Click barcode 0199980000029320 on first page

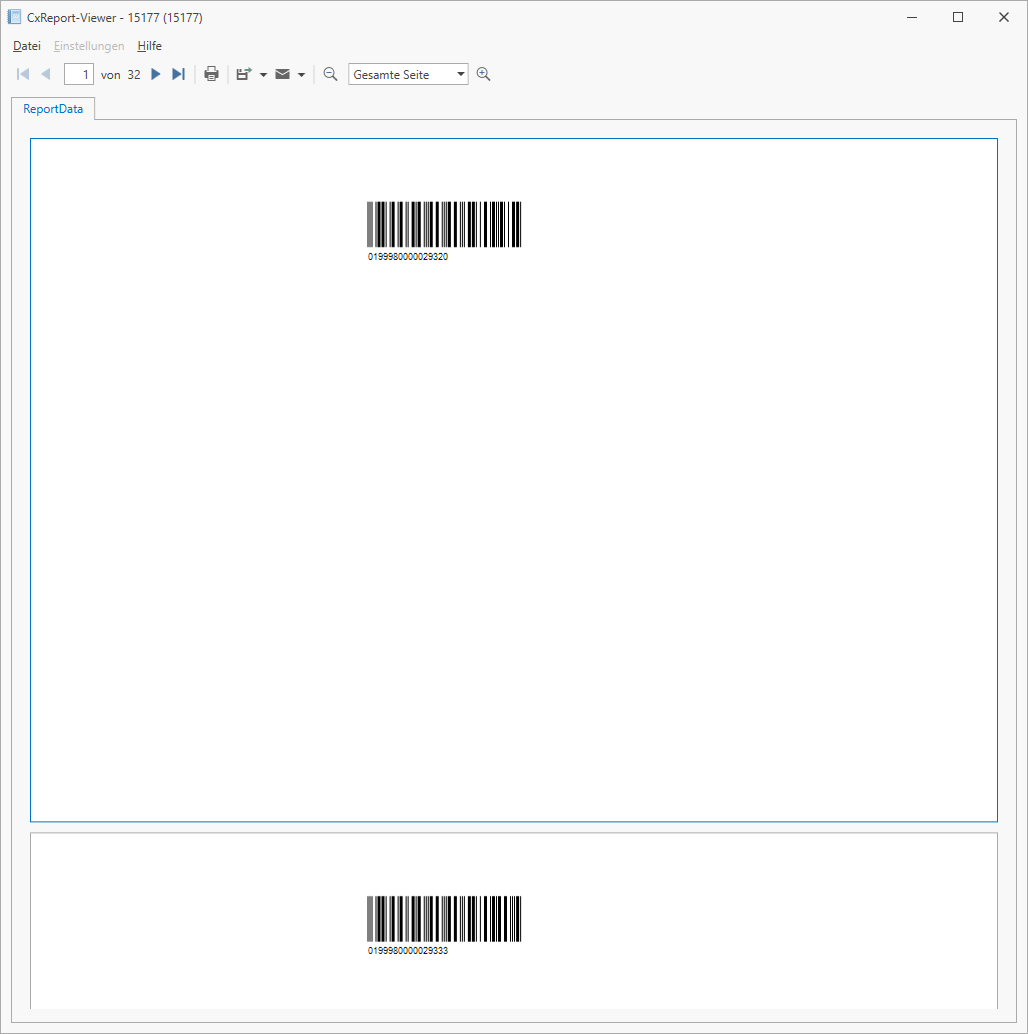444,224
